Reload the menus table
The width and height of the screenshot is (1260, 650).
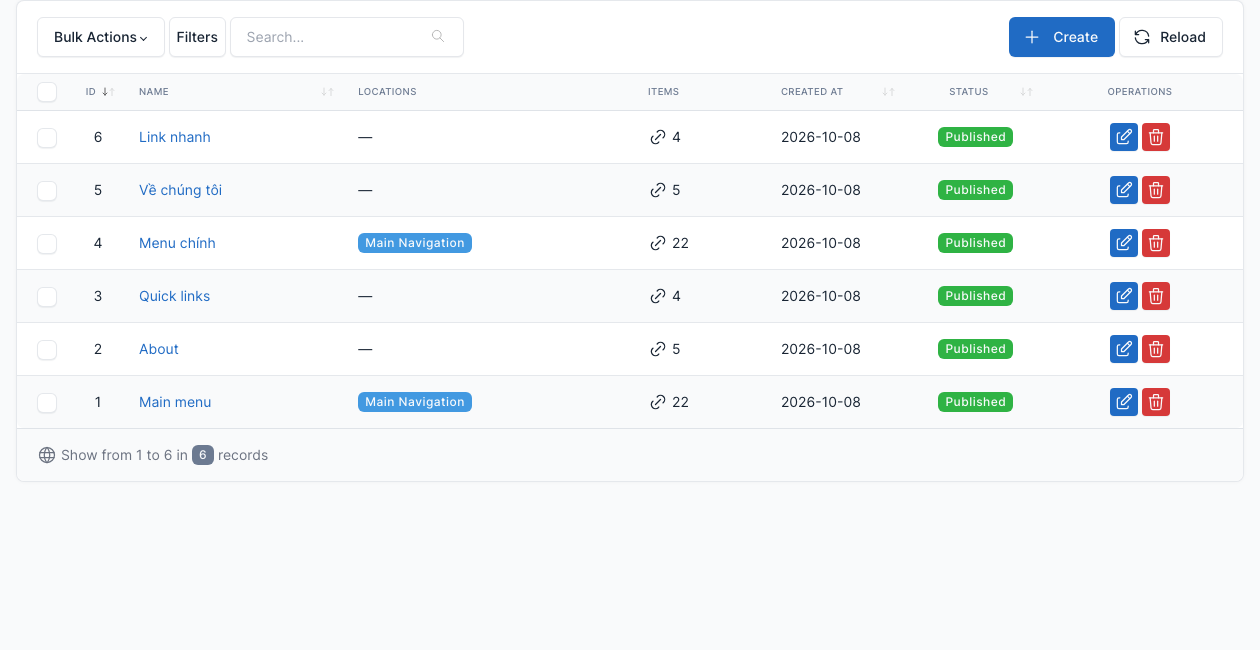tap(1171, 37)
